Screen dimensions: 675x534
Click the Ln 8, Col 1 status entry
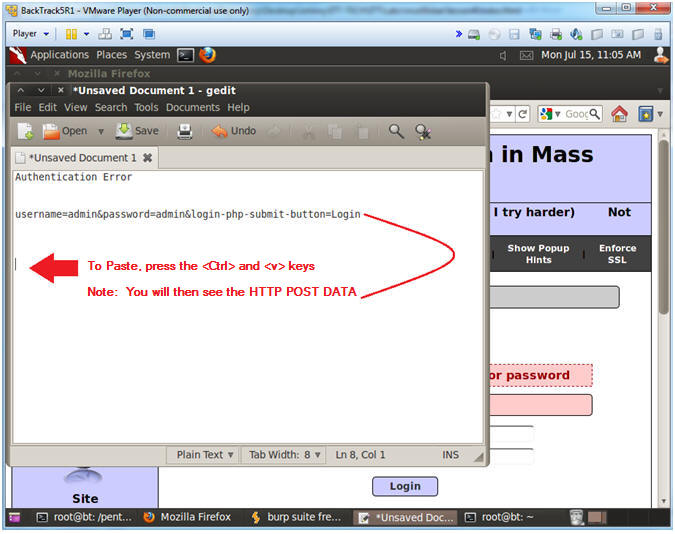tap(360, 455)
